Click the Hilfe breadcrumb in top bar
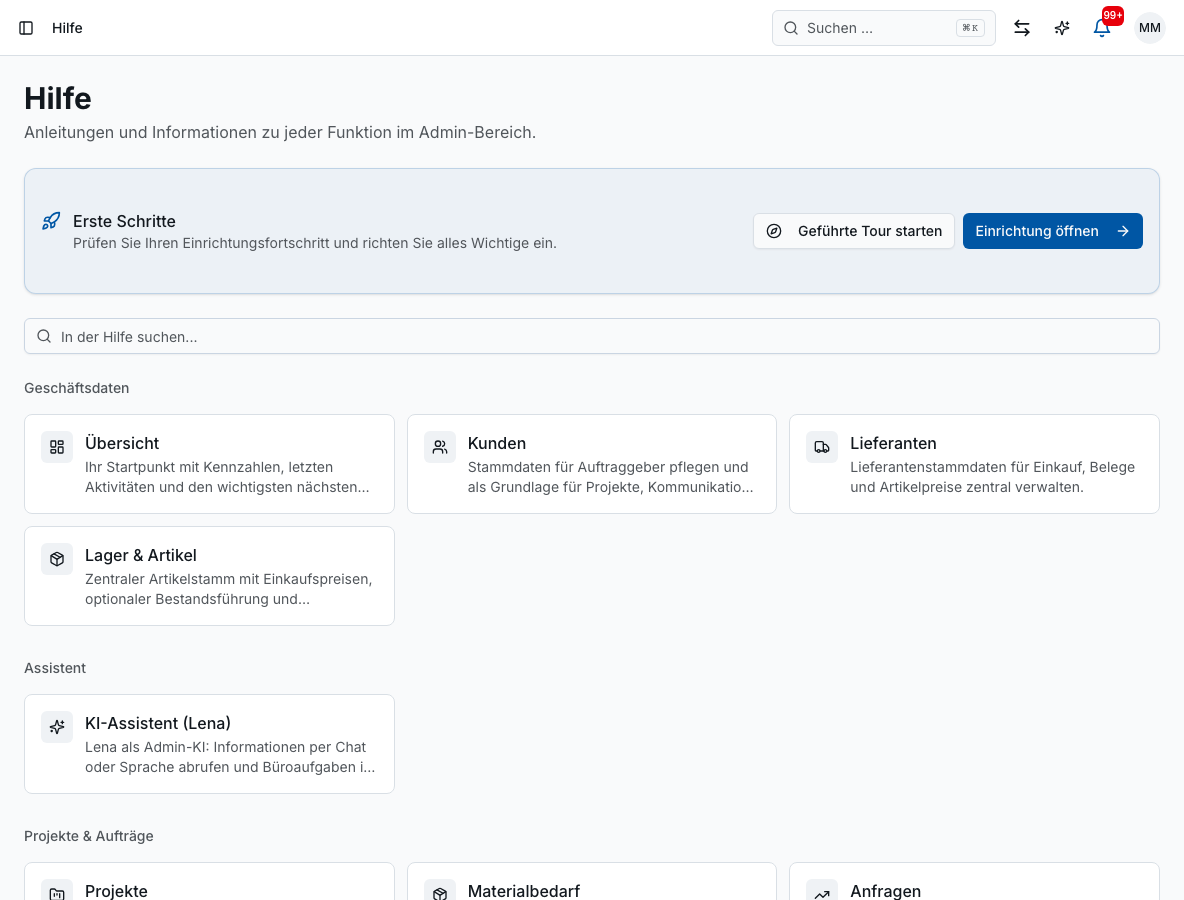 tap(67, 28)
